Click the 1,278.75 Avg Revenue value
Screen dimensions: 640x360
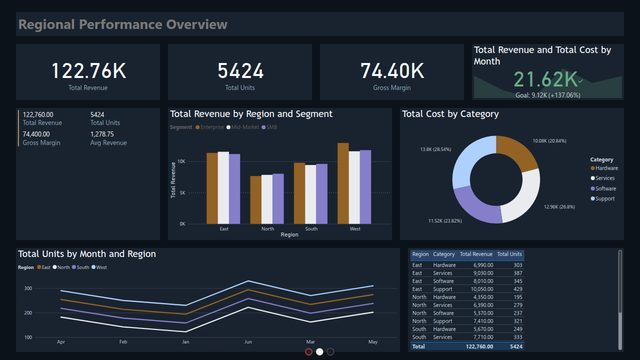click(x=102, y=134)
